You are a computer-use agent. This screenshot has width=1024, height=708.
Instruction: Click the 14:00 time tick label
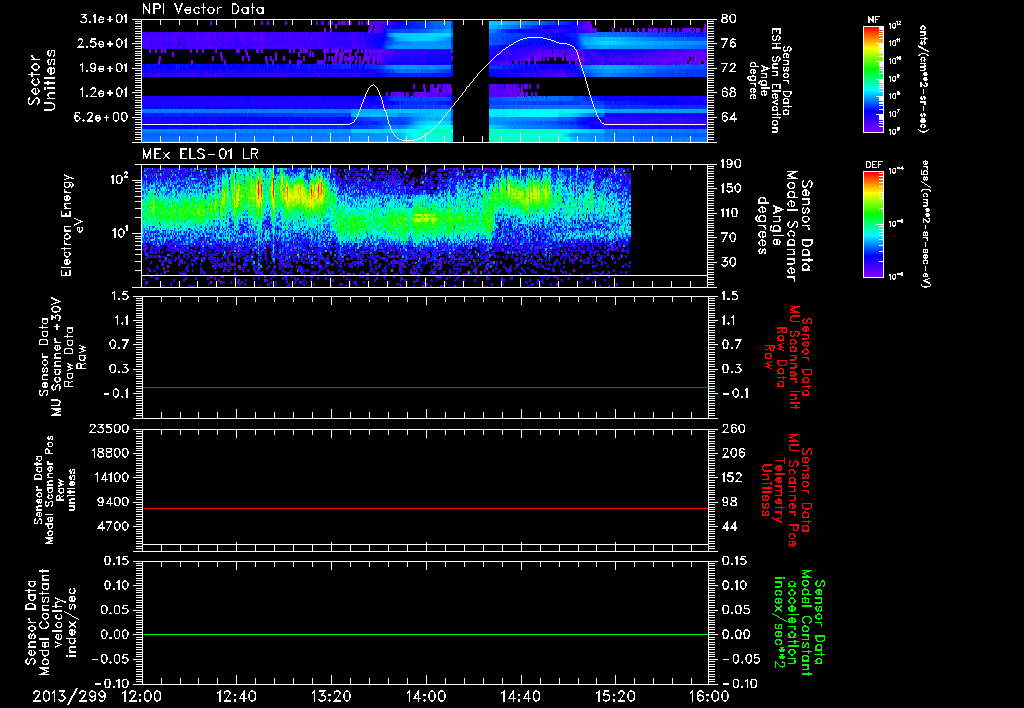pyautogui.click(x=426, y=696)
